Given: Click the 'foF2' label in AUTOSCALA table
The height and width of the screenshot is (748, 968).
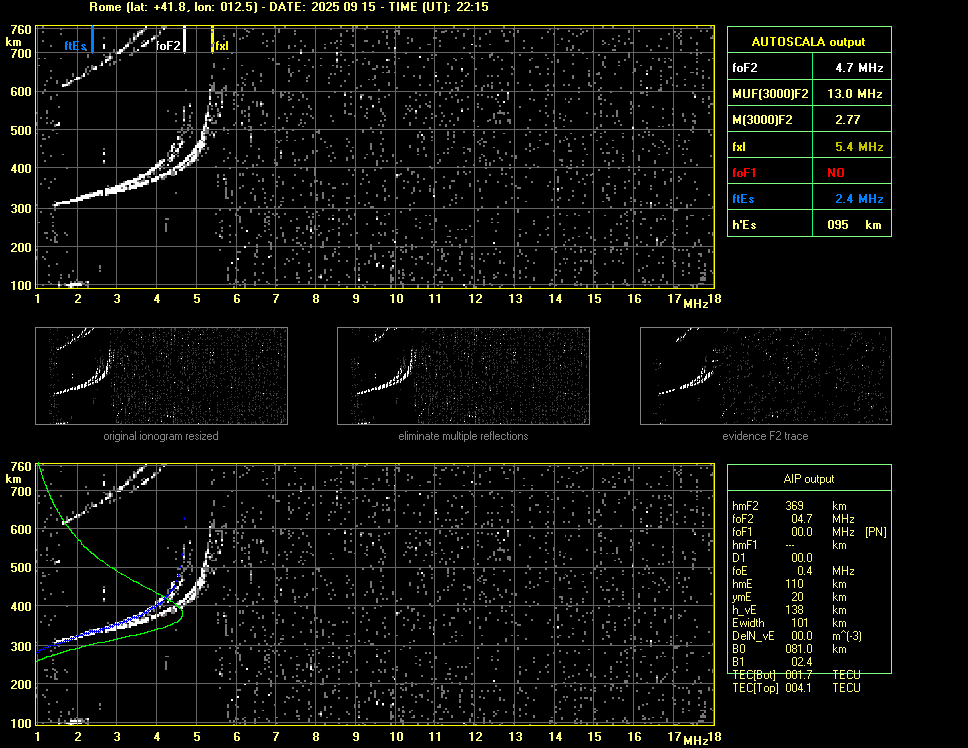Looking at the screenshot, I should click(745, 68).
